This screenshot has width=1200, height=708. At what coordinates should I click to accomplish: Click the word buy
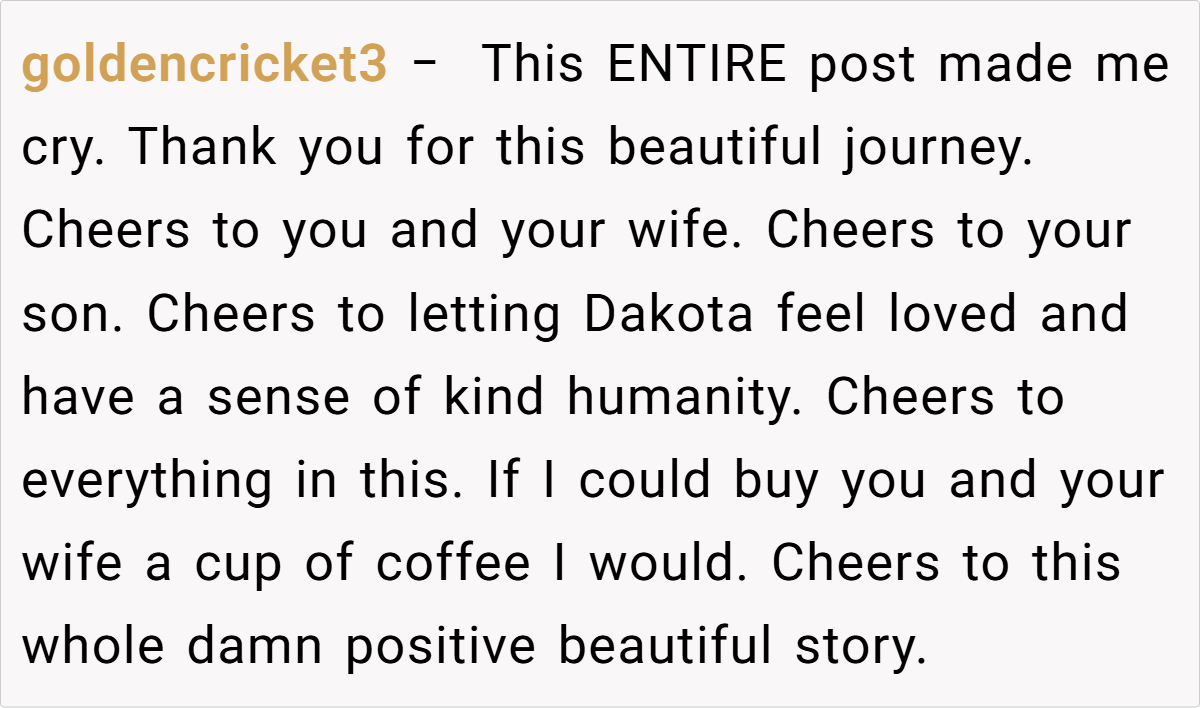[x=777, y=482]
